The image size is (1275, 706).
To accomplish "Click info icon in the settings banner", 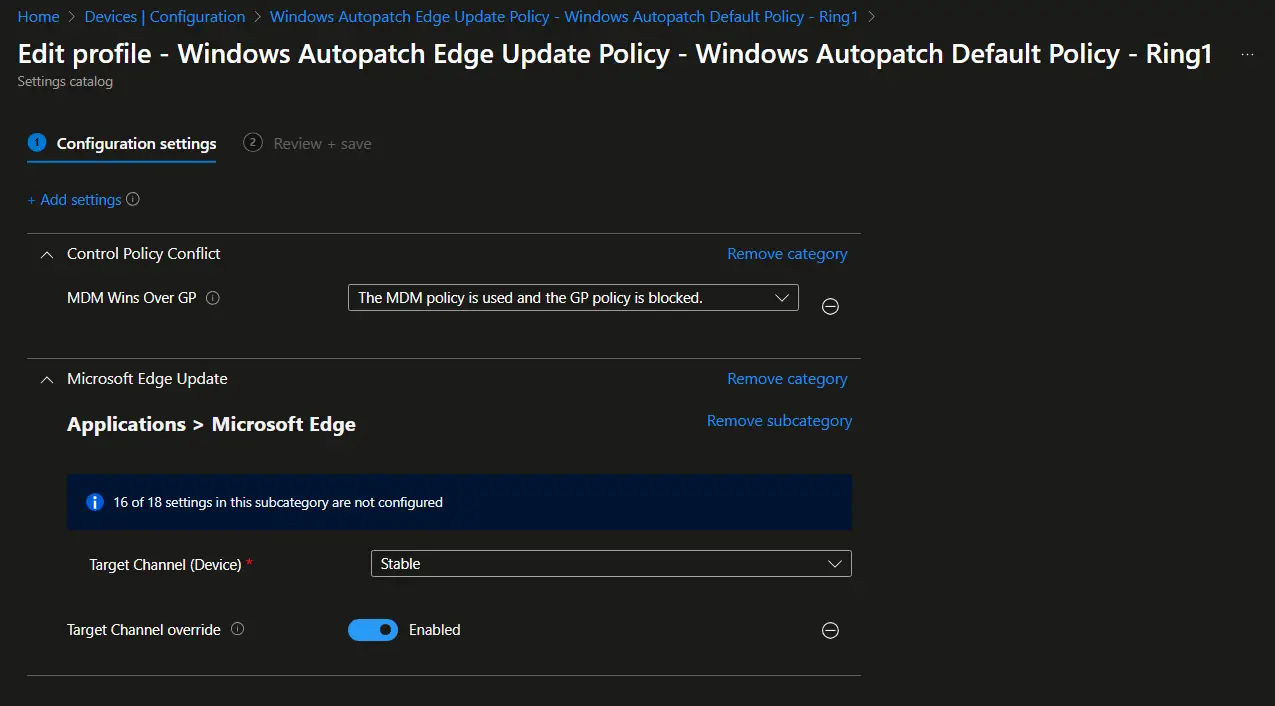I will click(x=95, y=501).
